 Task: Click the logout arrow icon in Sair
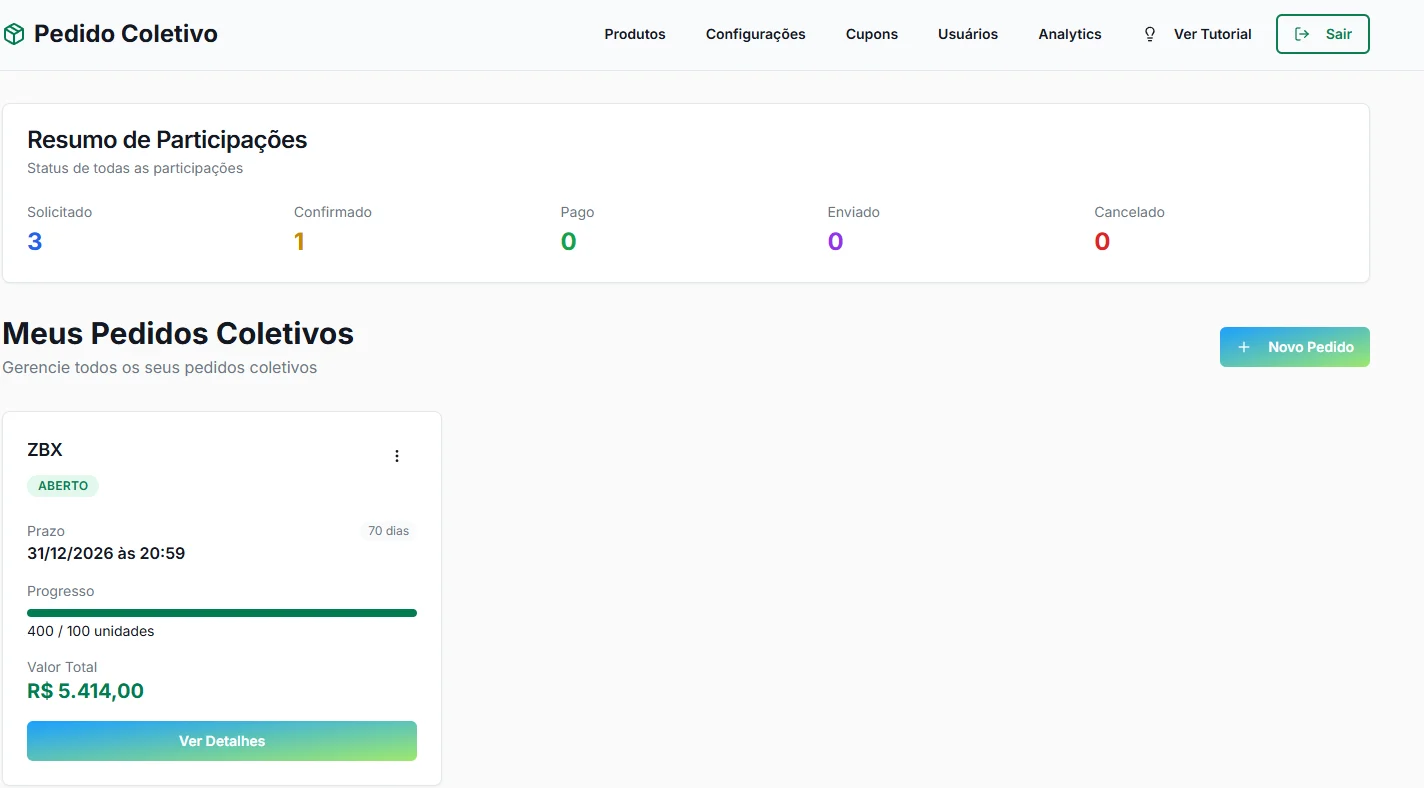1302,34
